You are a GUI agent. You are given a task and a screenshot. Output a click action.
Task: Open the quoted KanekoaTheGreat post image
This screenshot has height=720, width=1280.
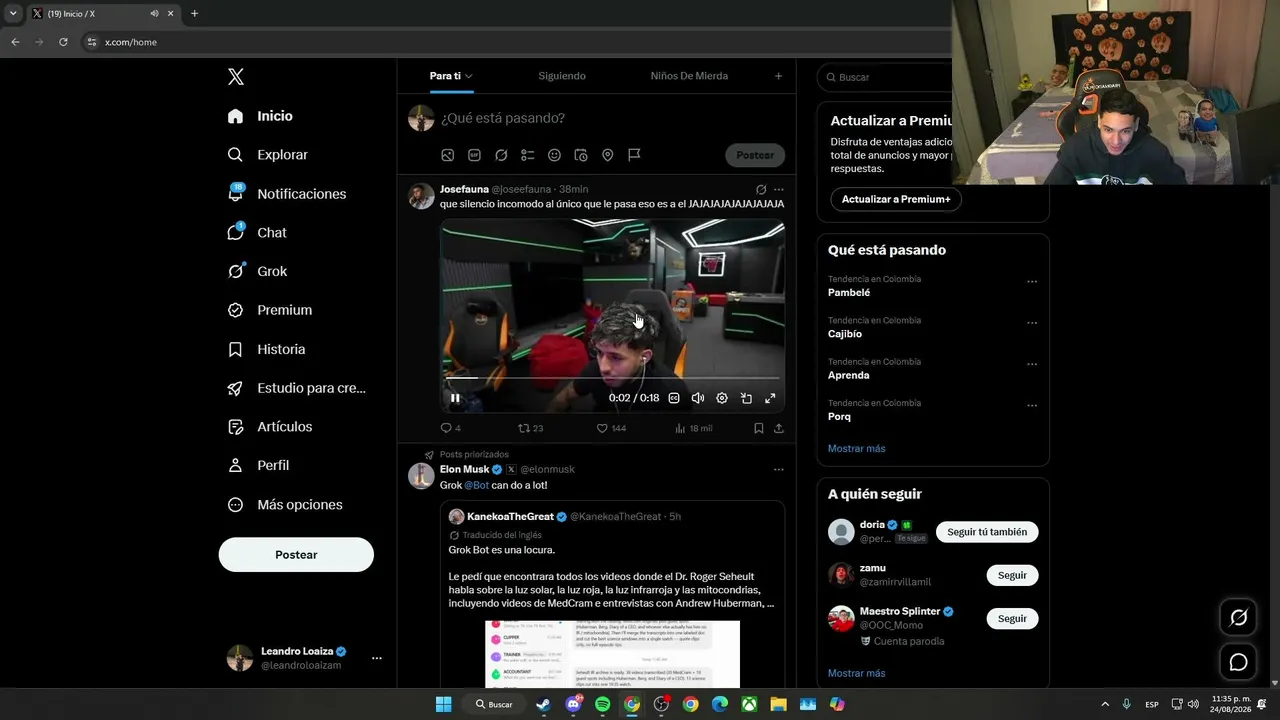[x=612, y=654]
